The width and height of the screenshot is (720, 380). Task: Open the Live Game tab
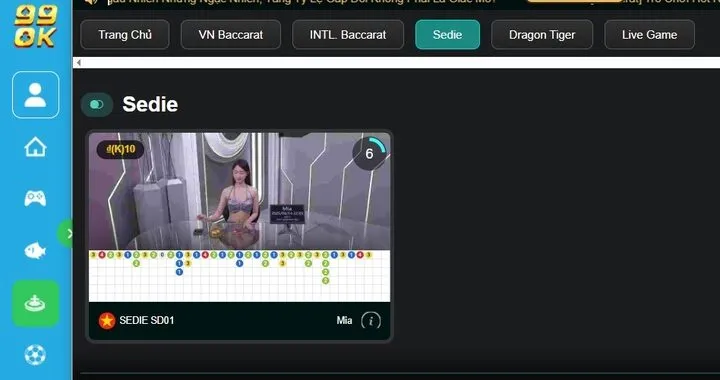coord(649,34)
